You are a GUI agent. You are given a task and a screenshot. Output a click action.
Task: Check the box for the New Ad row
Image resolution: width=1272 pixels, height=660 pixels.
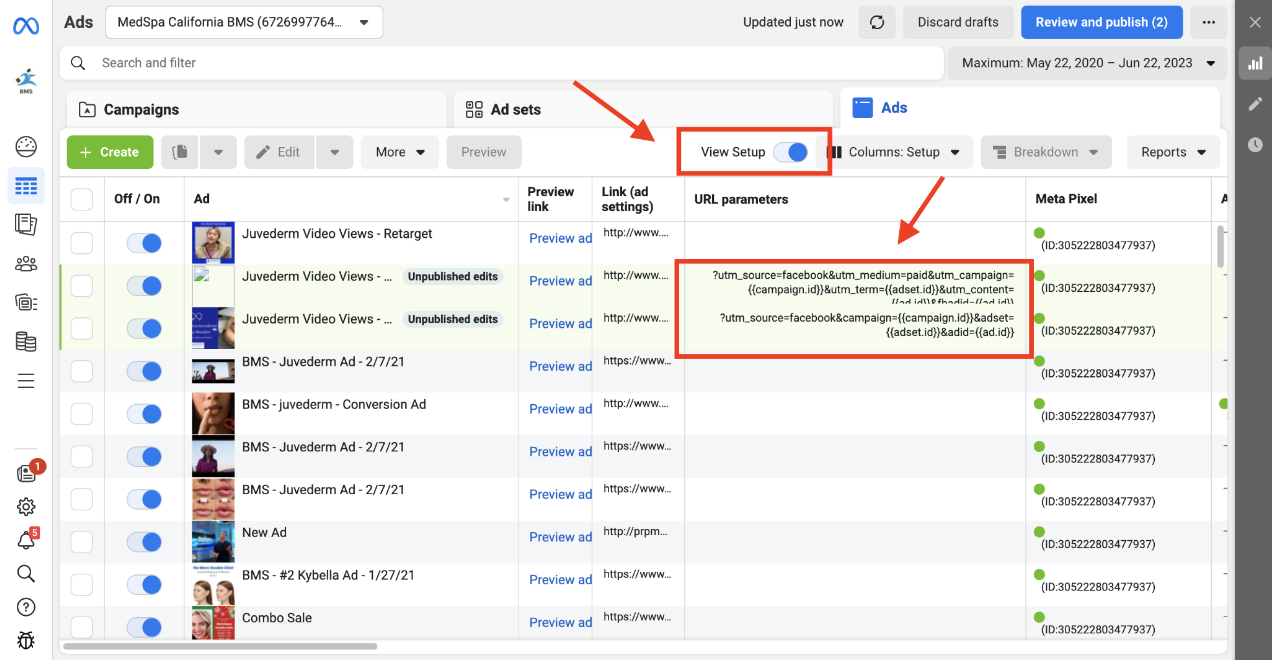82,542
